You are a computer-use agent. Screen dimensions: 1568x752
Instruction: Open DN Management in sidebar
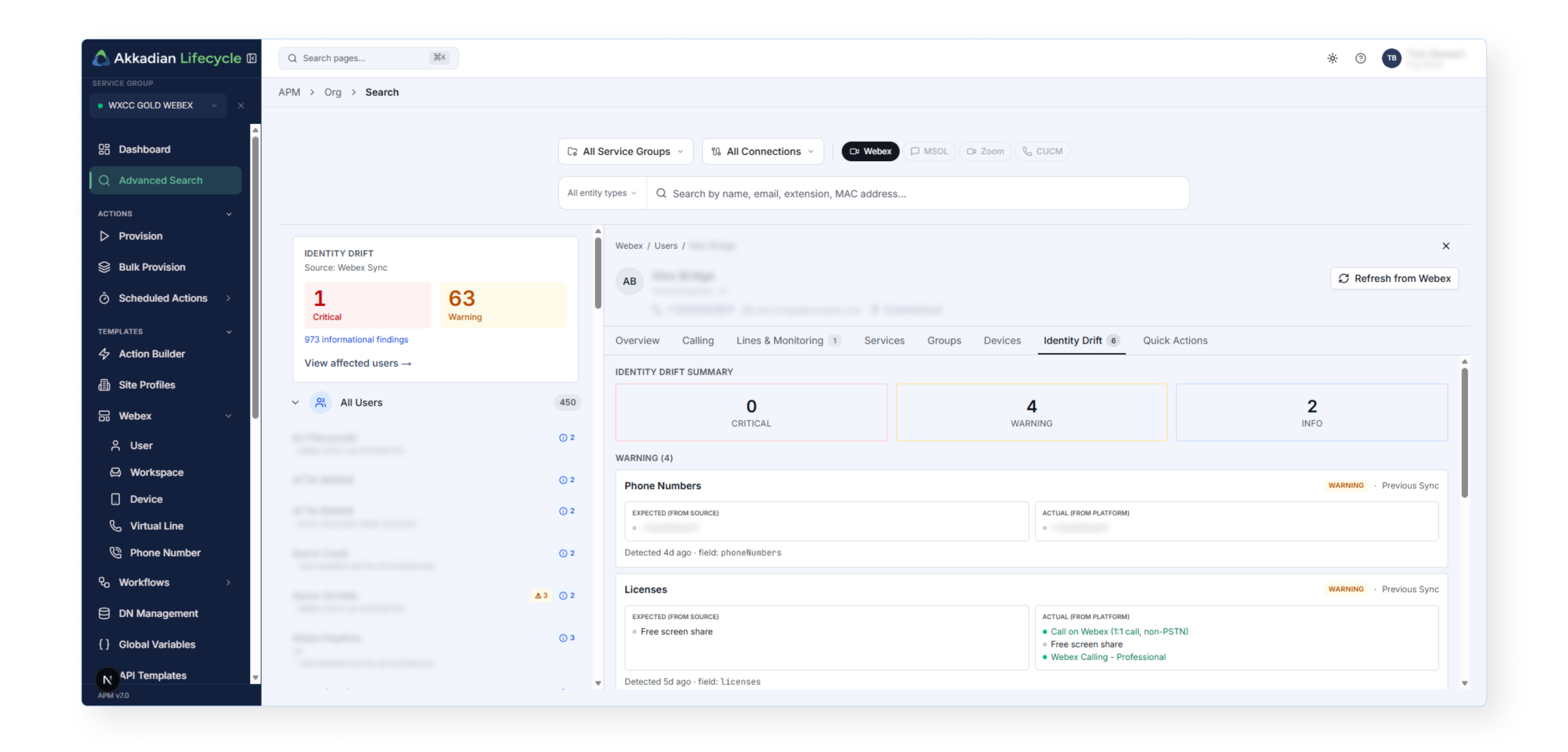(165, 613)
